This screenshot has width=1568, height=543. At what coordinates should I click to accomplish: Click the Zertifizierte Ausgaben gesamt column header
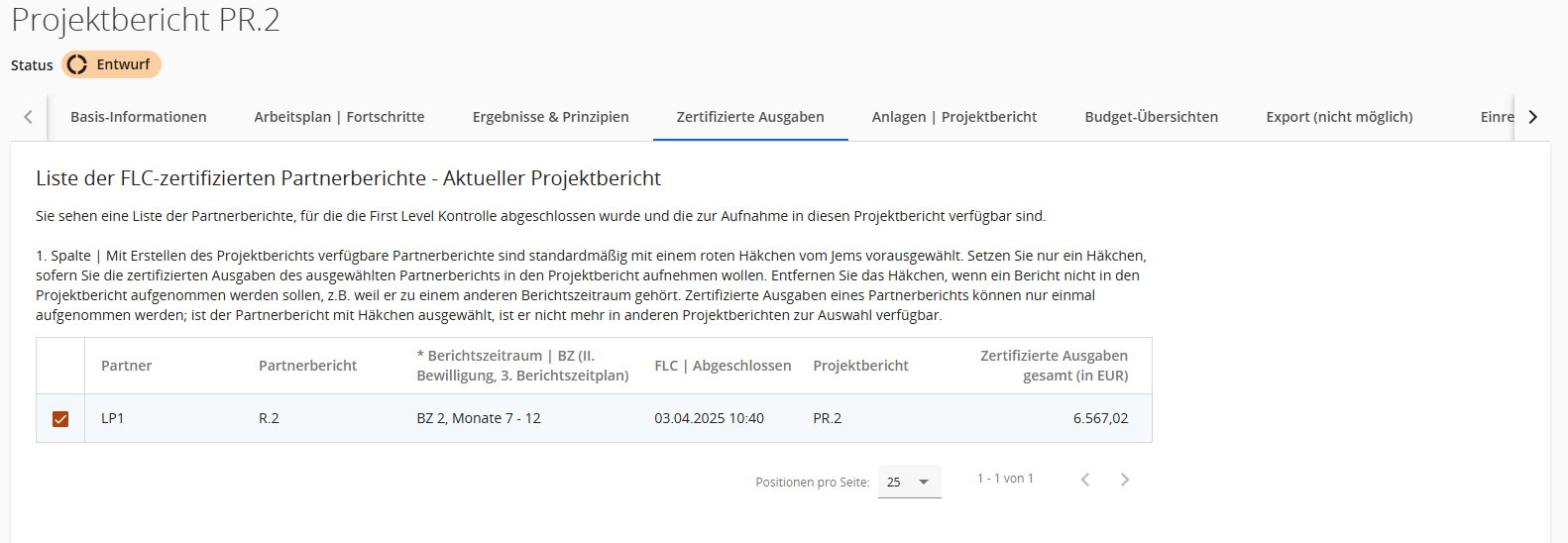(x=1054, y=366)
